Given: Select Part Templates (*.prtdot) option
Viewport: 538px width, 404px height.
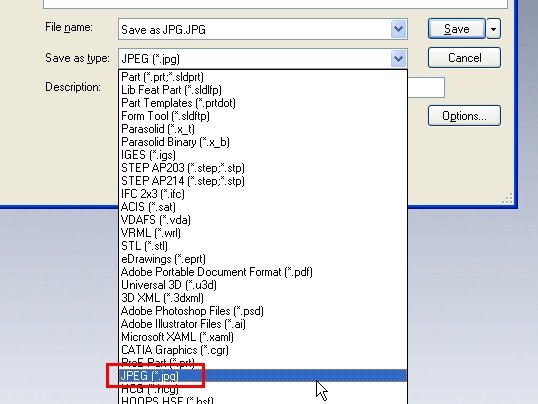Looking at the screenshot, I should pyautogui.click(x=263, y=103).
